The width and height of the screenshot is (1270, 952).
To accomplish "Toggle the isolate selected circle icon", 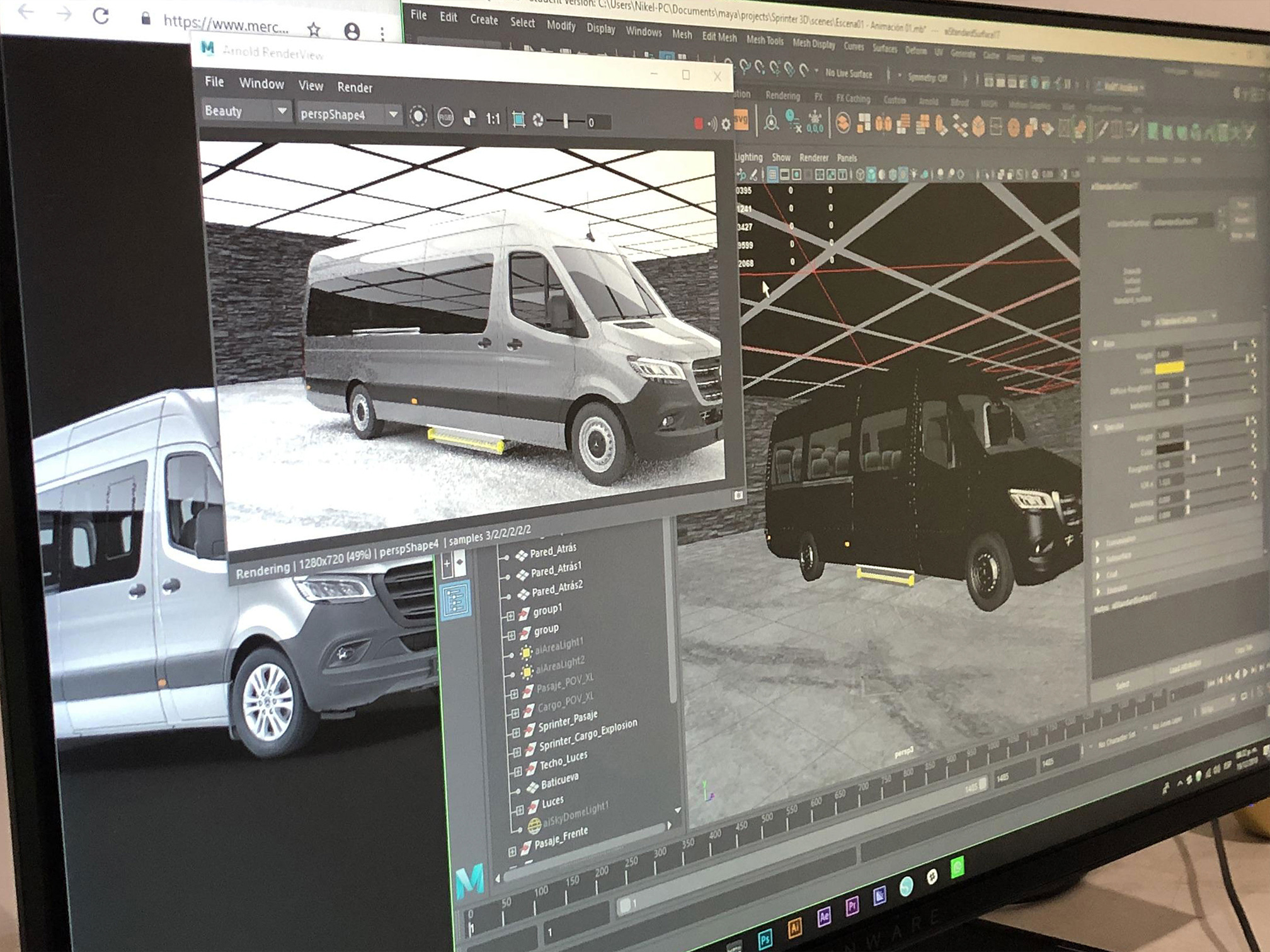I will click(418, 116).
